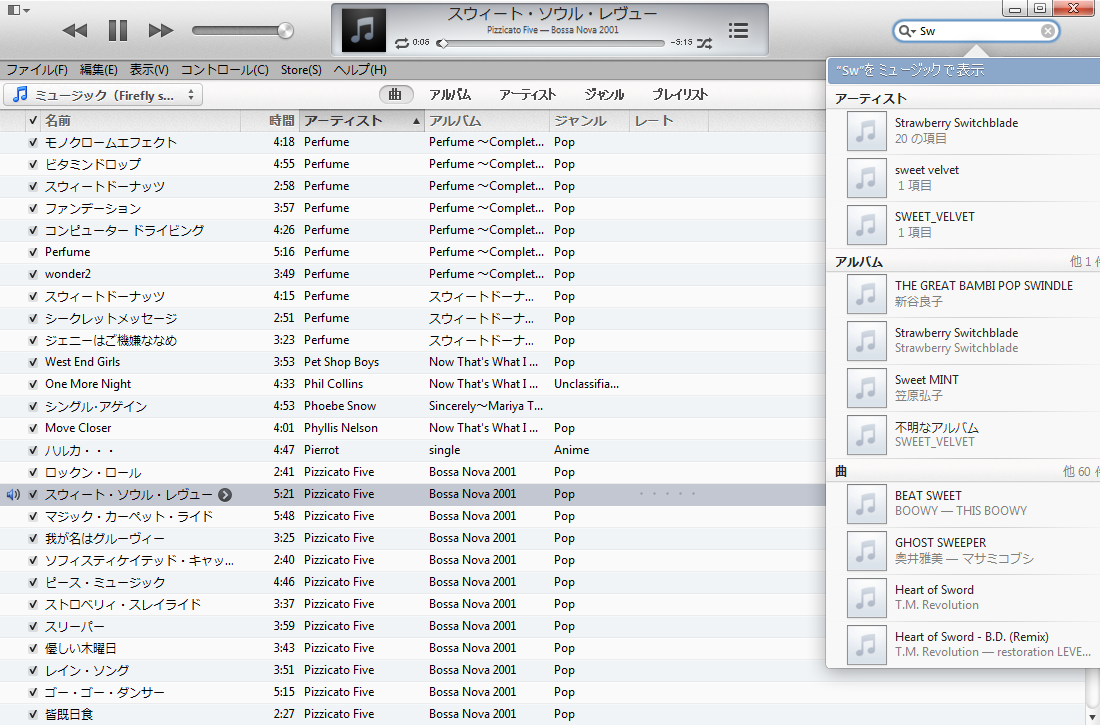The width and height of the screenshot is (1100, 725).
Task: Open the search magnifier options dropdown
Action: tap(906, 31)
